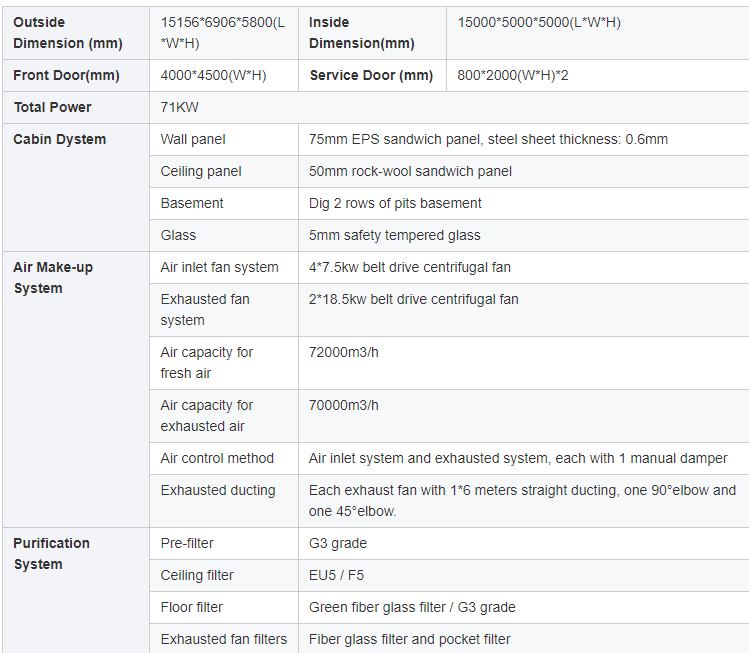This screenshot has width=749, height=653.
Task: Click the 5mm safety tempered glass cell
Action: [395, 235]
